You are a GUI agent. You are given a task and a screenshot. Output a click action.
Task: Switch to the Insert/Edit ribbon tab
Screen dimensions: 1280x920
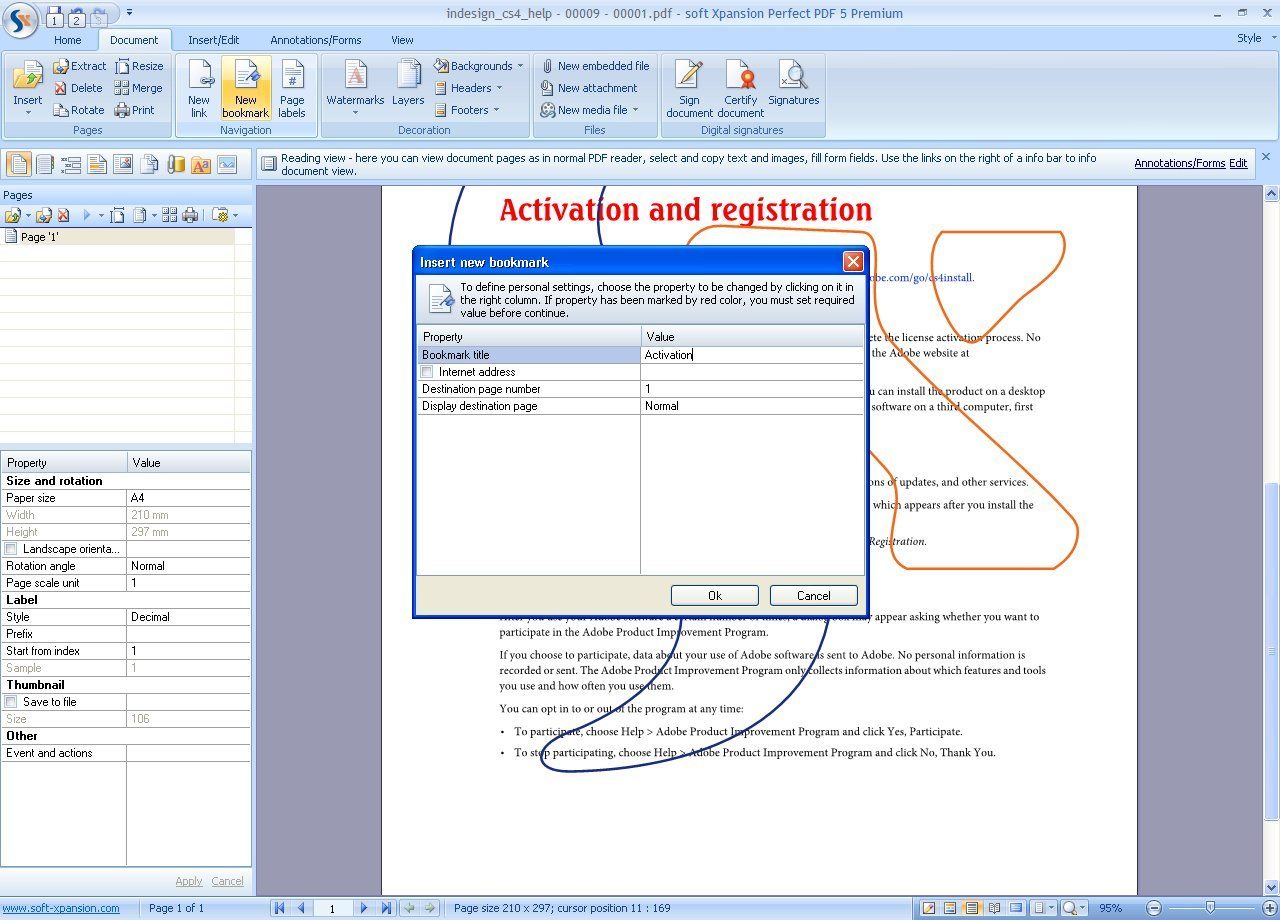tap(214, 40)
